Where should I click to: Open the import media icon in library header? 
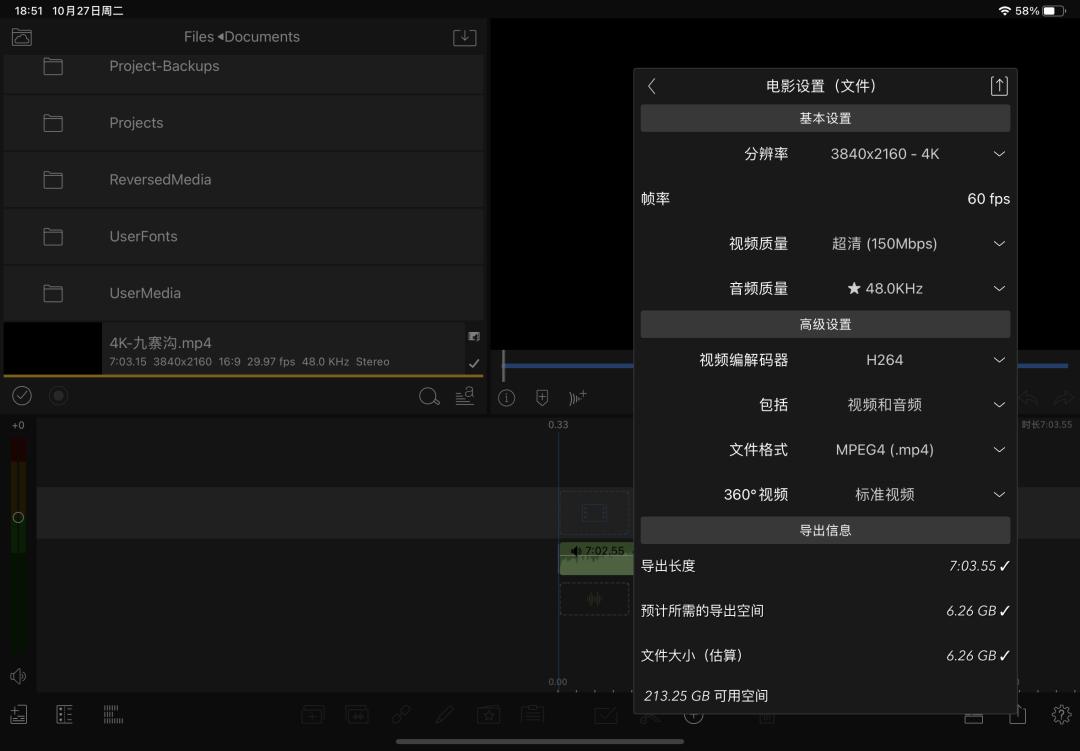click(464, 37)
